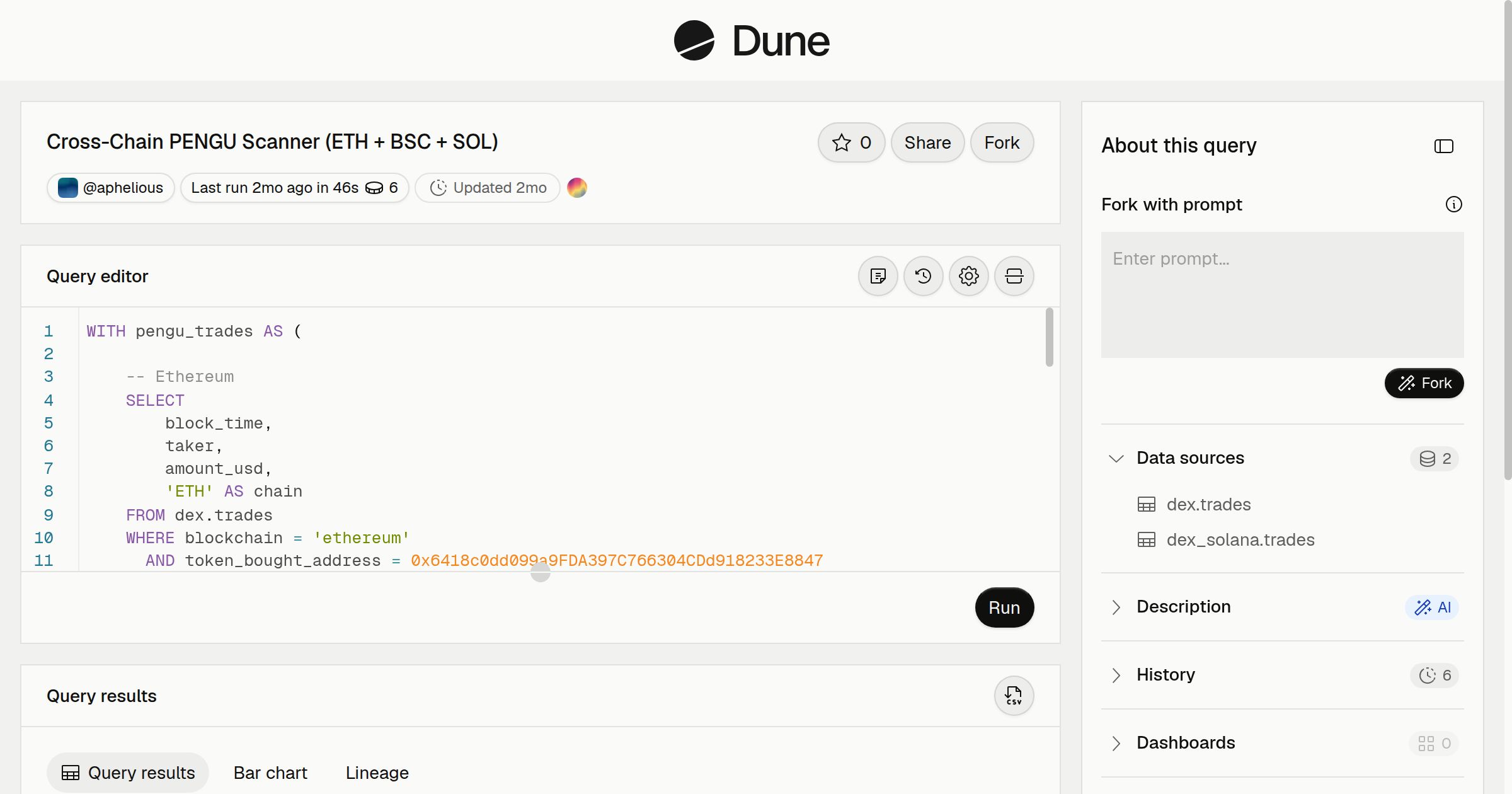This screenshot has height=794, width=1512.
Task: Click the Query editor heading
Action: (x=98, y=276)
